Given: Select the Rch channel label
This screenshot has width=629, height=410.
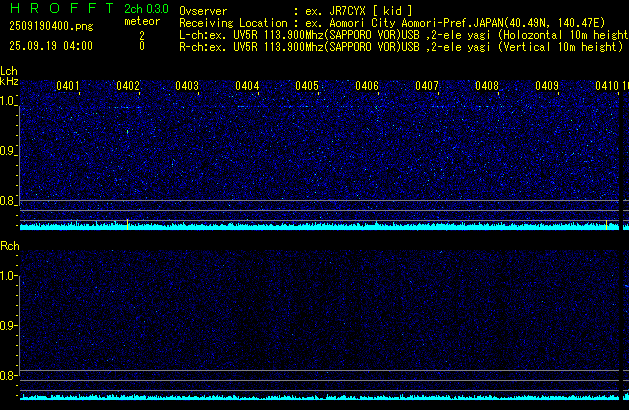Looking at the screenshot, I should click(x=9, y=246).
